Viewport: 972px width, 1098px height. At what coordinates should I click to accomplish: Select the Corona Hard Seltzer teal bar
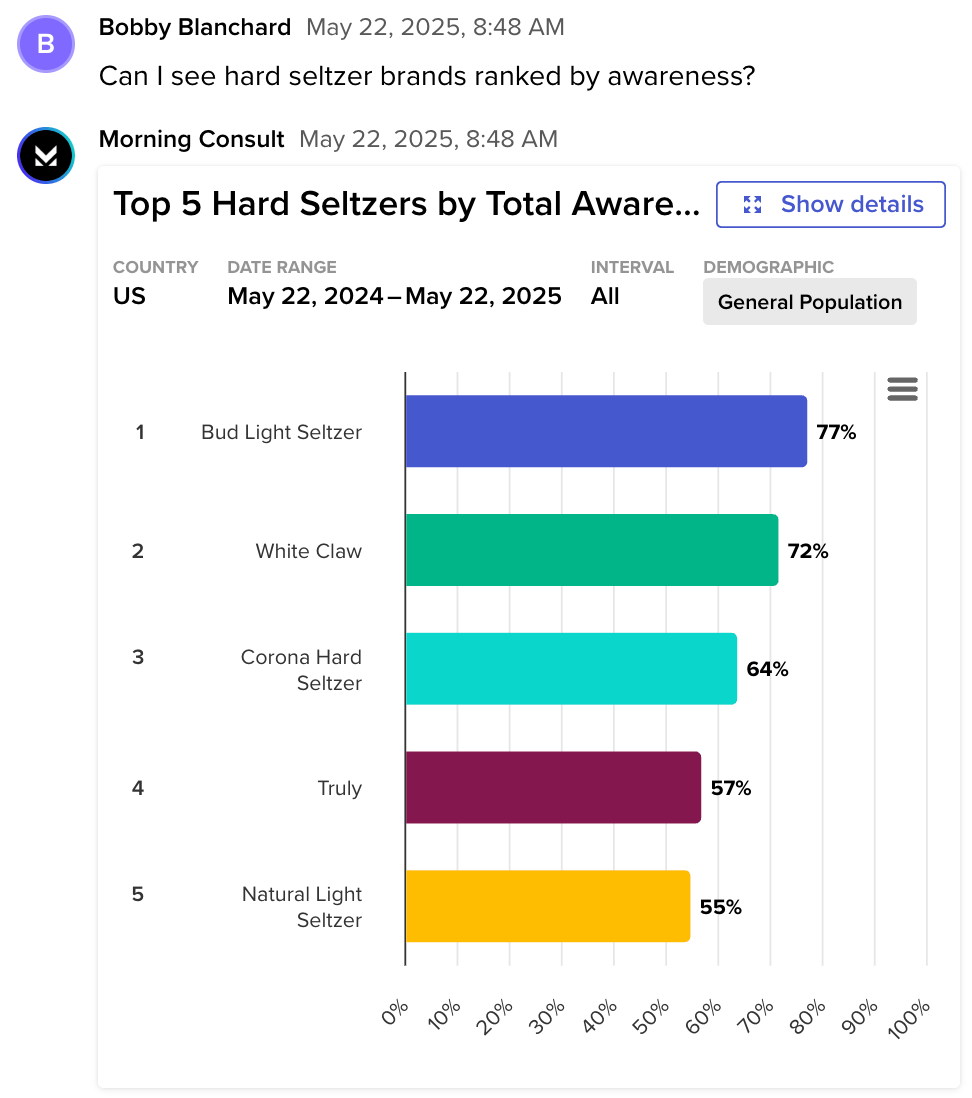coord(570,669)
